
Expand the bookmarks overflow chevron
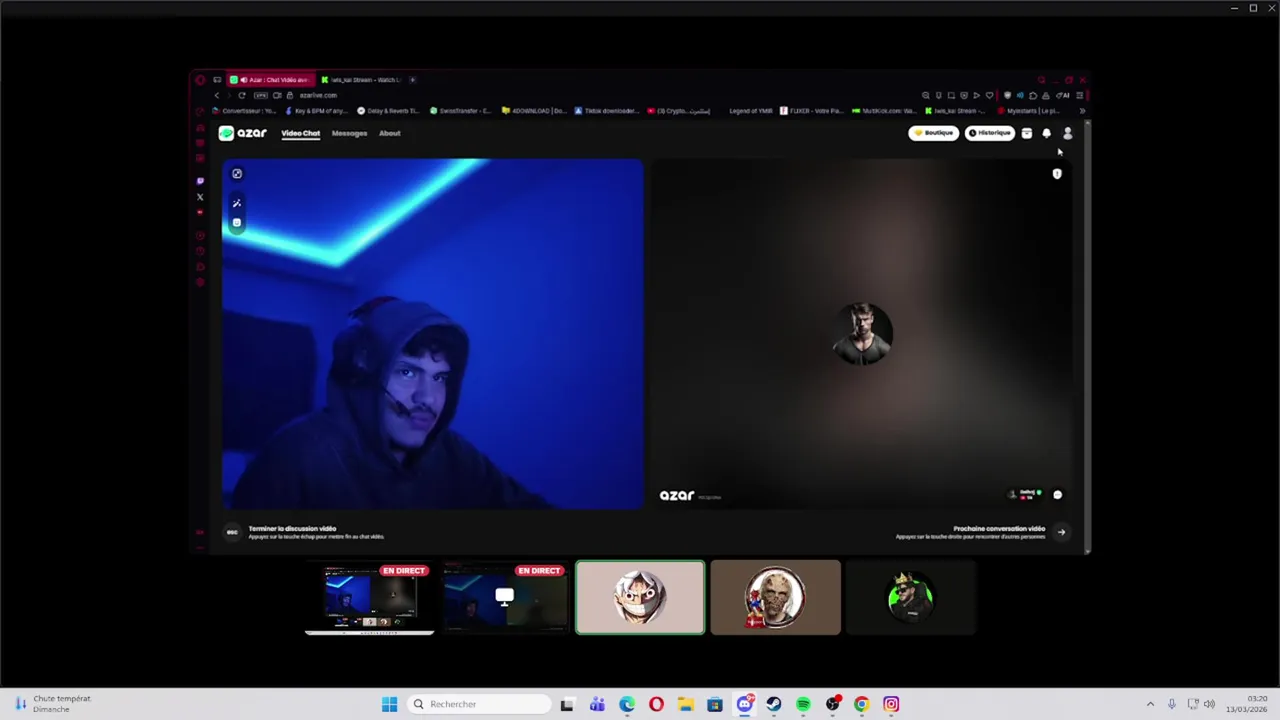click(x=1082, y=111)
